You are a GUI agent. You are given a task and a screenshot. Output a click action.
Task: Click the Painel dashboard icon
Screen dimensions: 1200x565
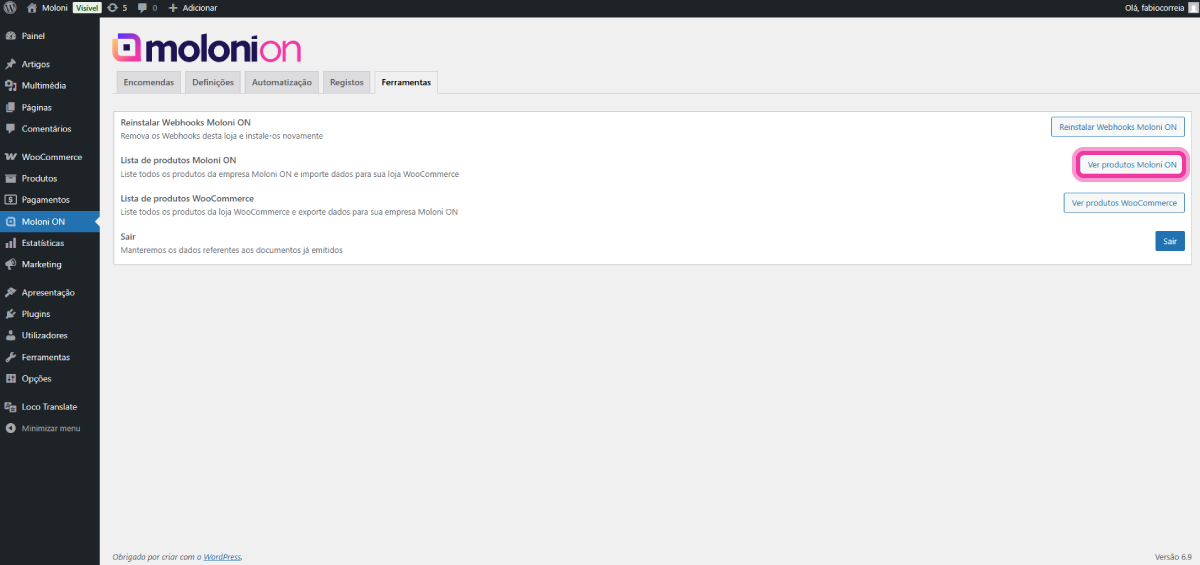pyautogui.click(x=11, y=36)
